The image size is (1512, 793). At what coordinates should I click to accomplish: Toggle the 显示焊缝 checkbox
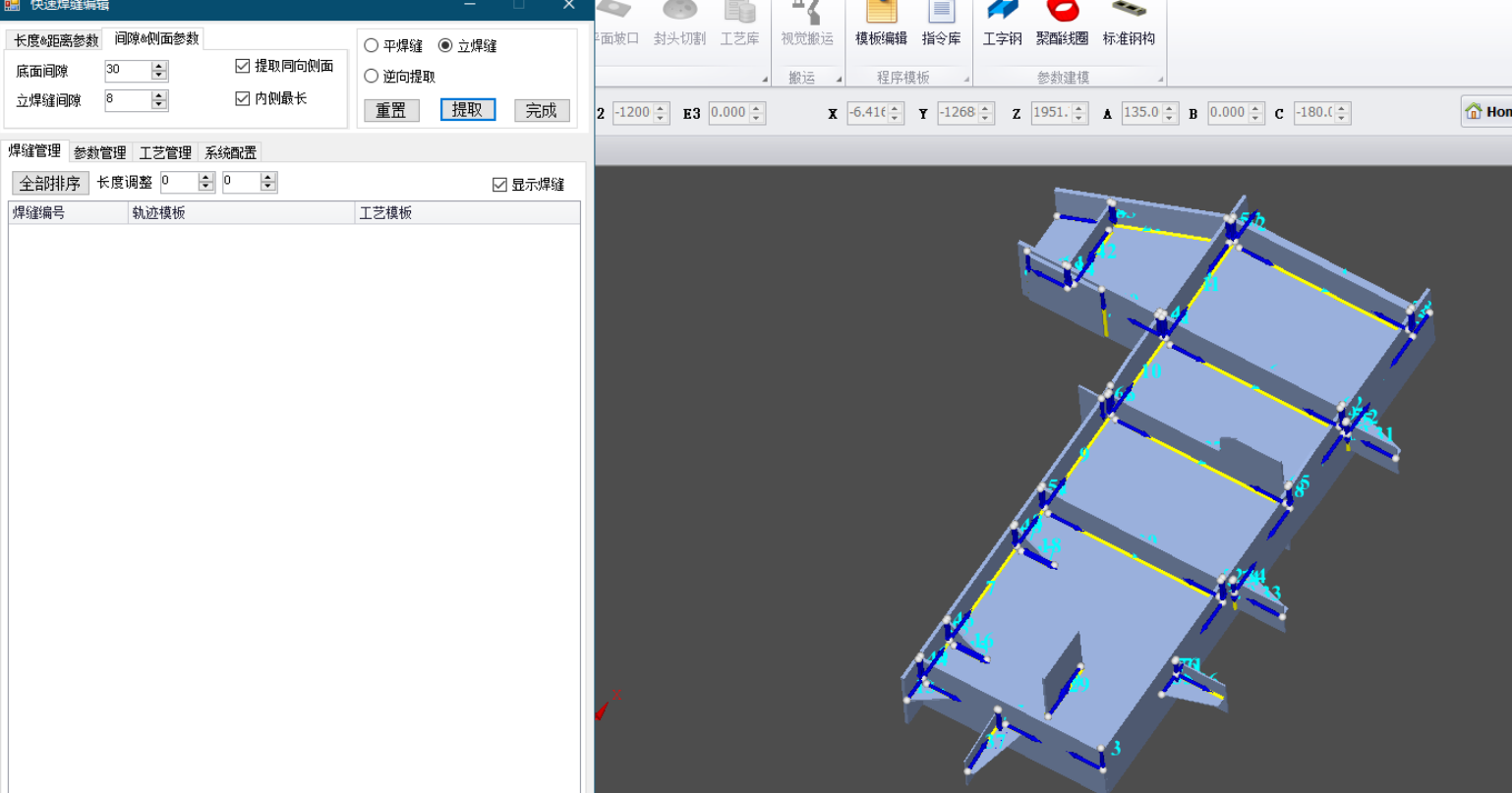tap(499, 185)
